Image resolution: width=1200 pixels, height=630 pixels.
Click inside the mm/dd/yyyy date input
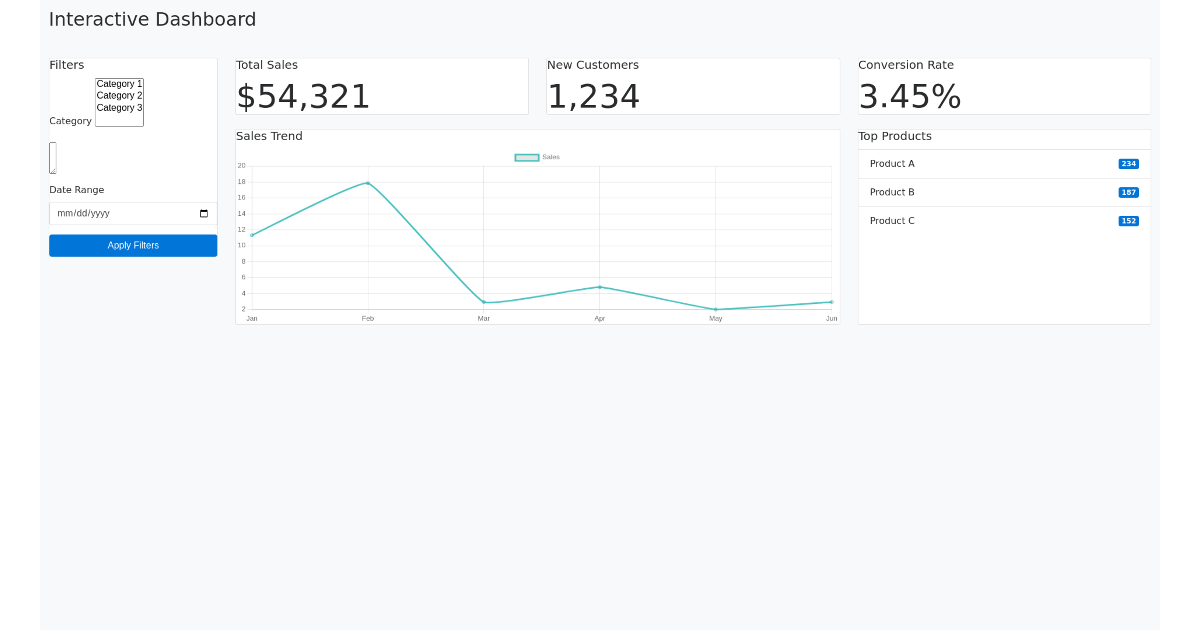(110, 213)
